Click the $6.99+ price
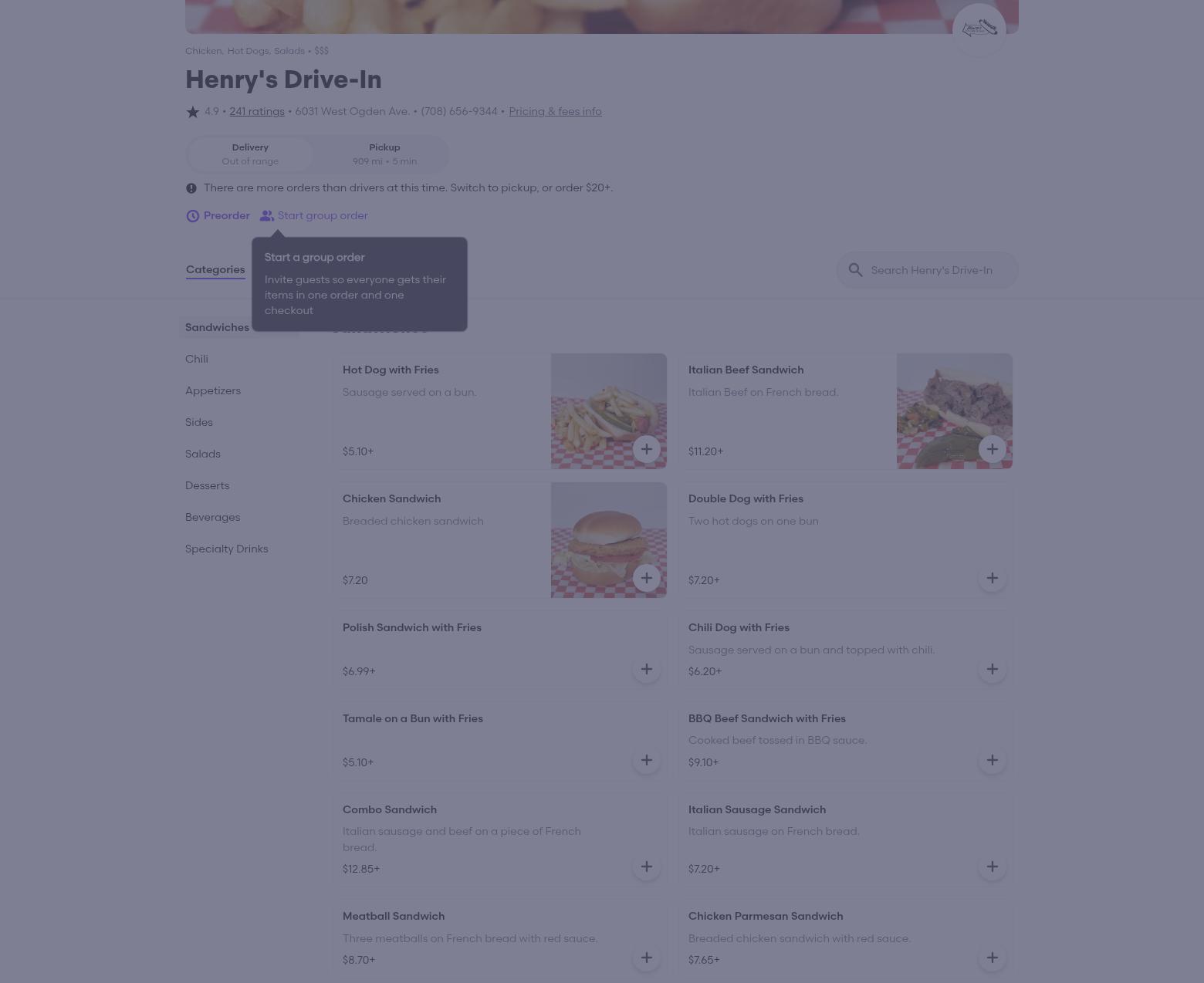Screen dimensions: 1204x983 359,671
